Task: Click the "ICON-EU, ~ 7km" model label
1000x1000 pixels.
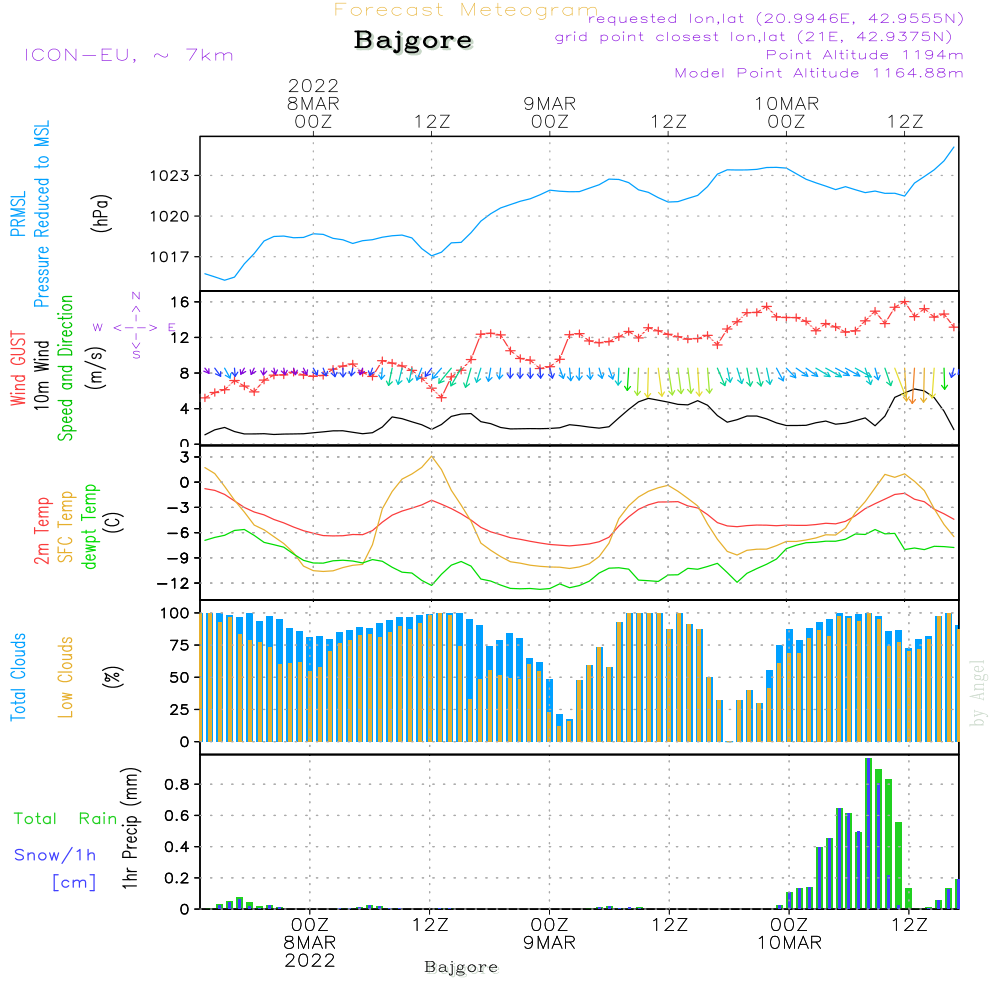Action: tap(129, 55)
